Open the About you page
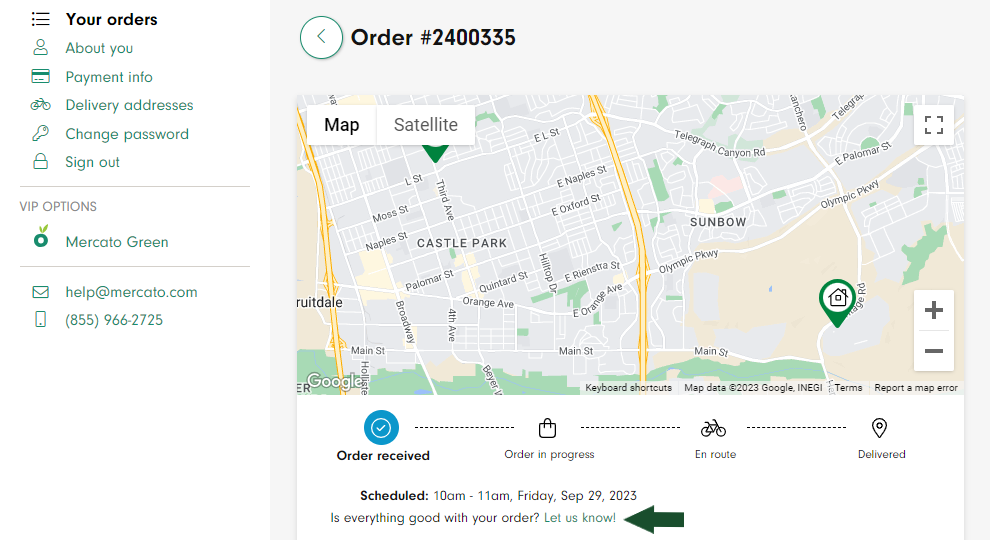Screen dimensions: 990x540 [x=99, y=48]
